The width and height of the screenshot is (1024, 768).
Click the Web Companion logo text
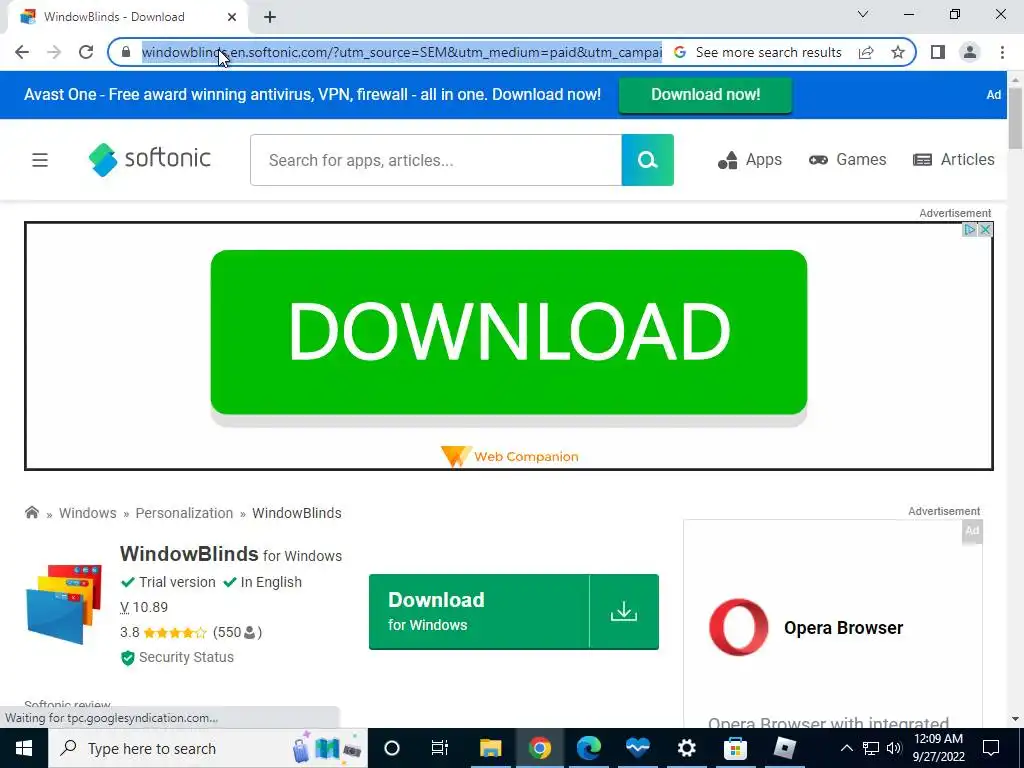(509, 456)
